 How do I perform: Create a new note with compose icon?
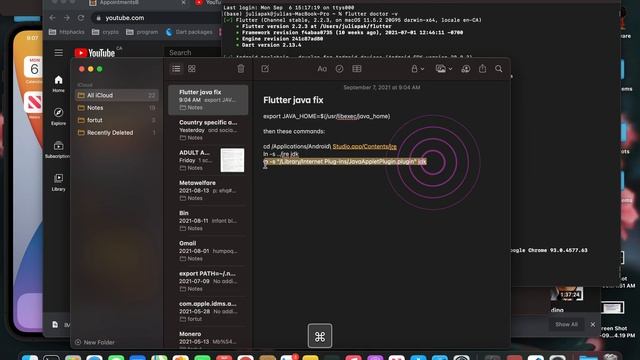point(265,69)
